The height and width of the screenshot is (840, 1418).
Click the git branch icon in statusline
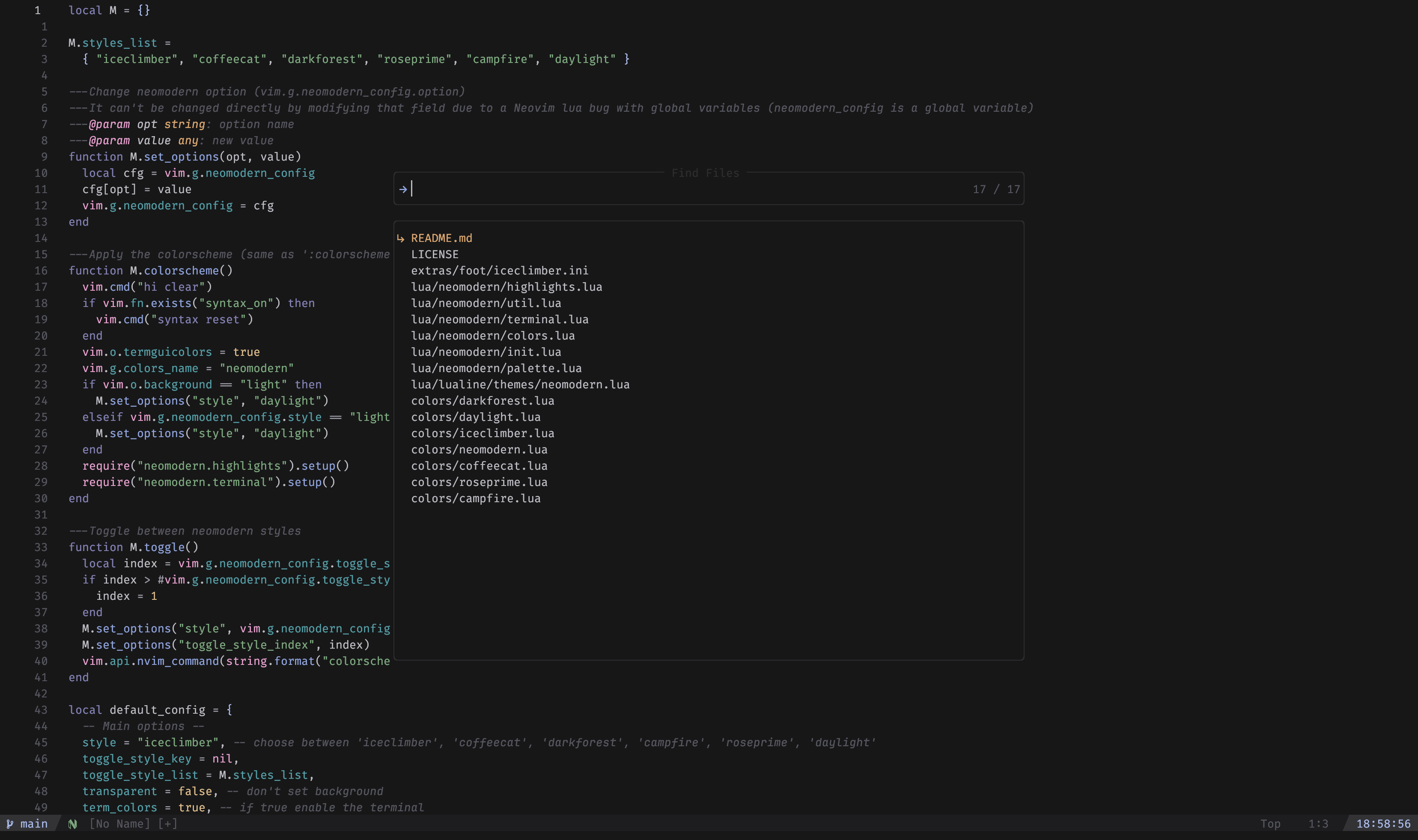(9, 824)
